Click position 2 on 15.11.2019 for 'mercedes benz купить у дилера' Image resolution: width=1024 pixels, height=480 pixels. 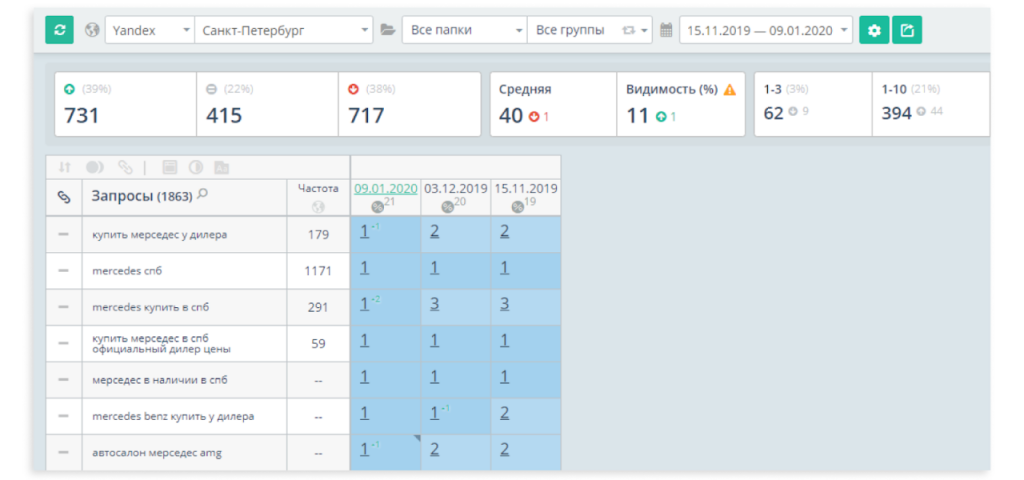(504, 413)
